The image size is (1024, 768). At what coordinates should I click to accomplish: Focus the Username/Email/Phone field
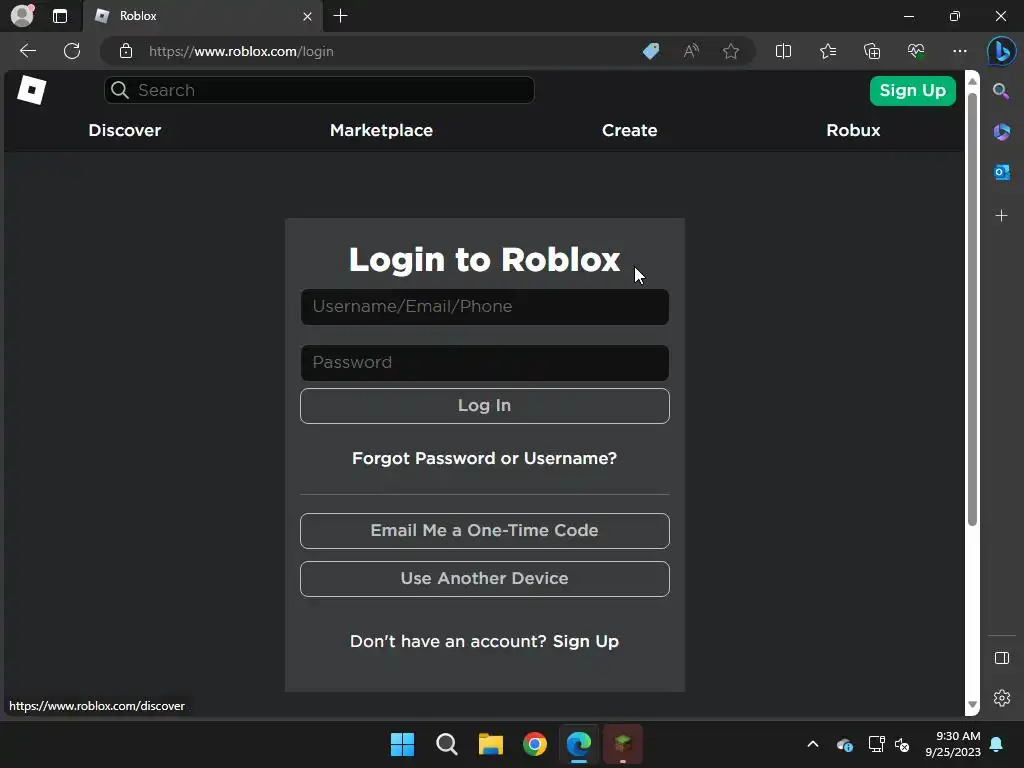click(x=485, y=307)
